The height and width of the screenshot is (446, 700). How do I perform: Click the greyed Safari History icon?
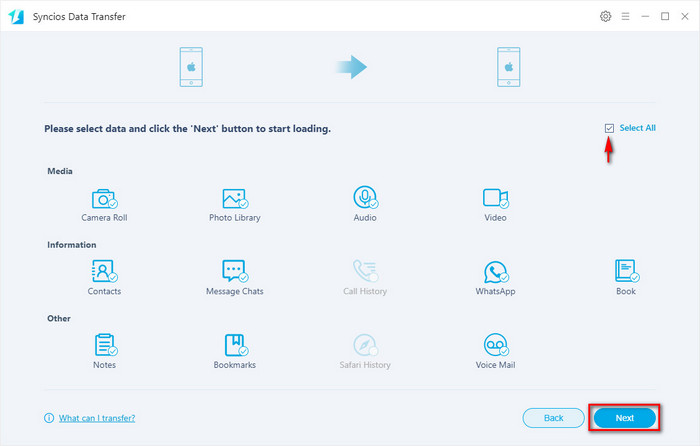366,345
